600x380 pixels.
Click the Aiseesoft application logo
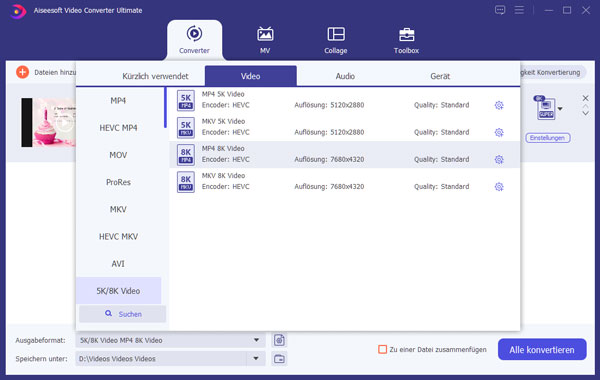(17, 11)
